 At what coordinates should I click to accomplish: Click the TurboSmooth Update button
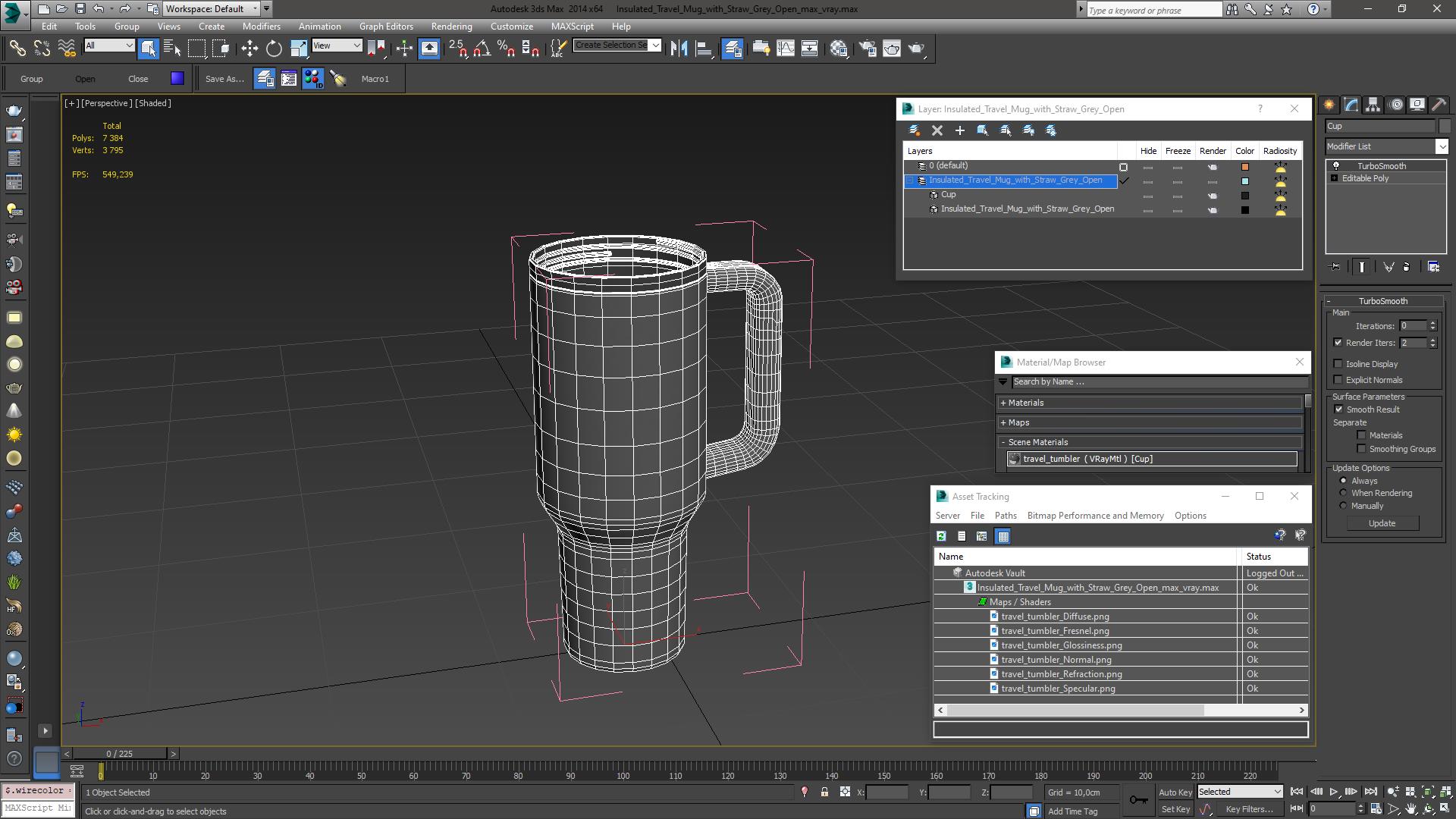point(1382,523)
